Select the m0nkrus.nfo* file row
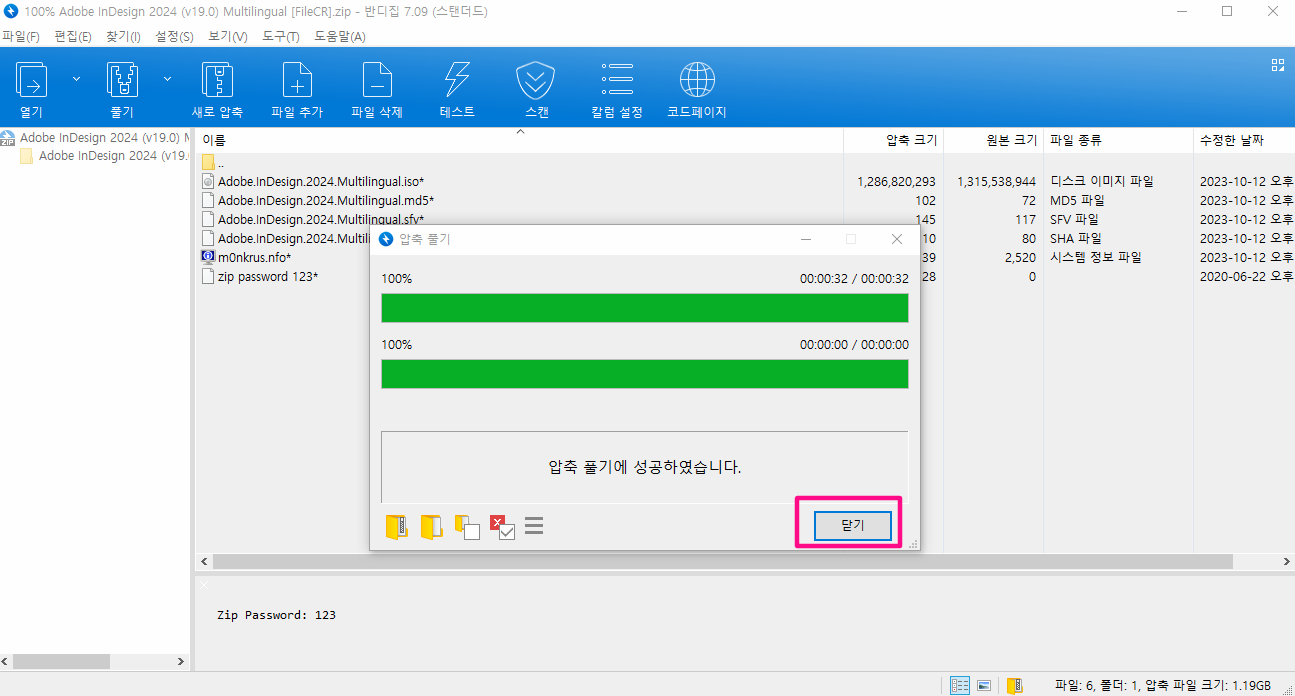The height and width of the screenshot is (696, 1295). click(x=254, y=257)
